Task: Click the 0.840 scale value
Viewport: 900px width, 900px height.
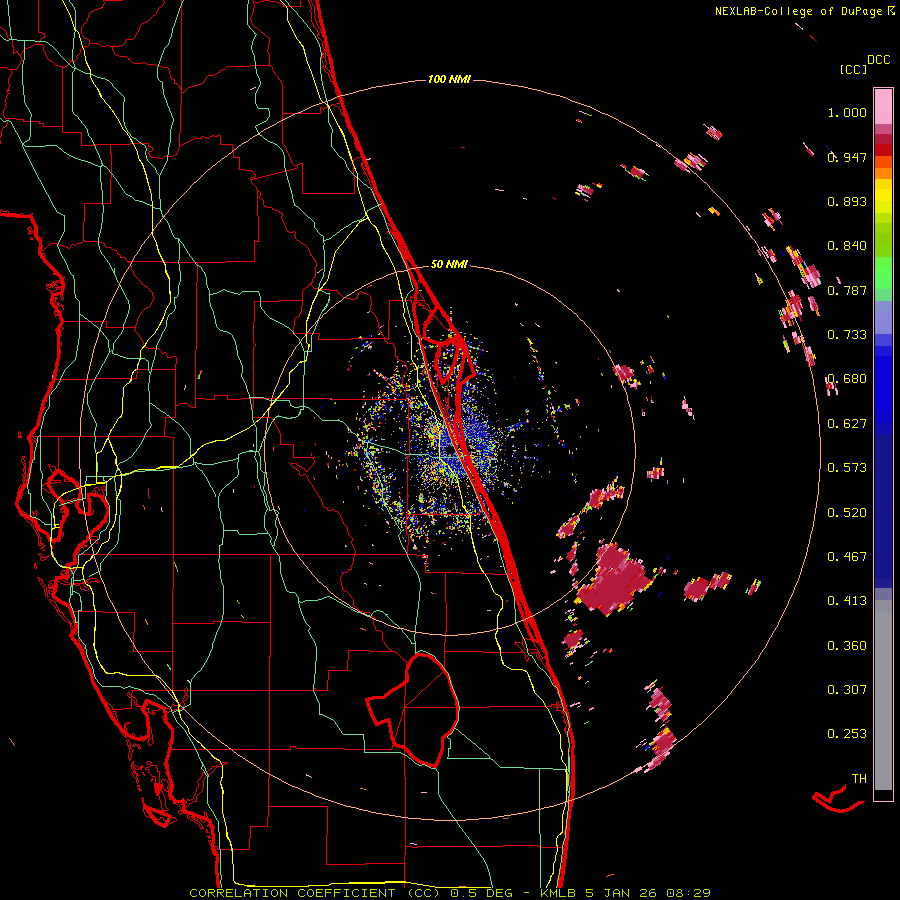Action: click(x=847, y=246)
